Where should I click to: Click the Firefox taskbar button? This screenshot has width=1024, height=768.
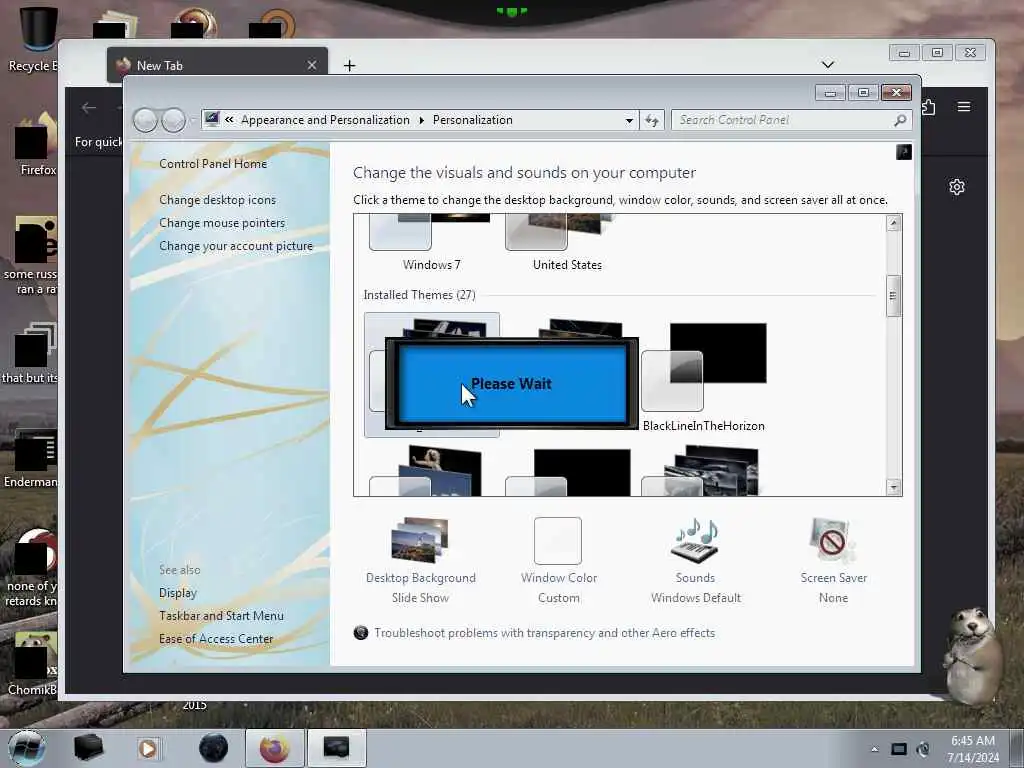click(274, 748)
